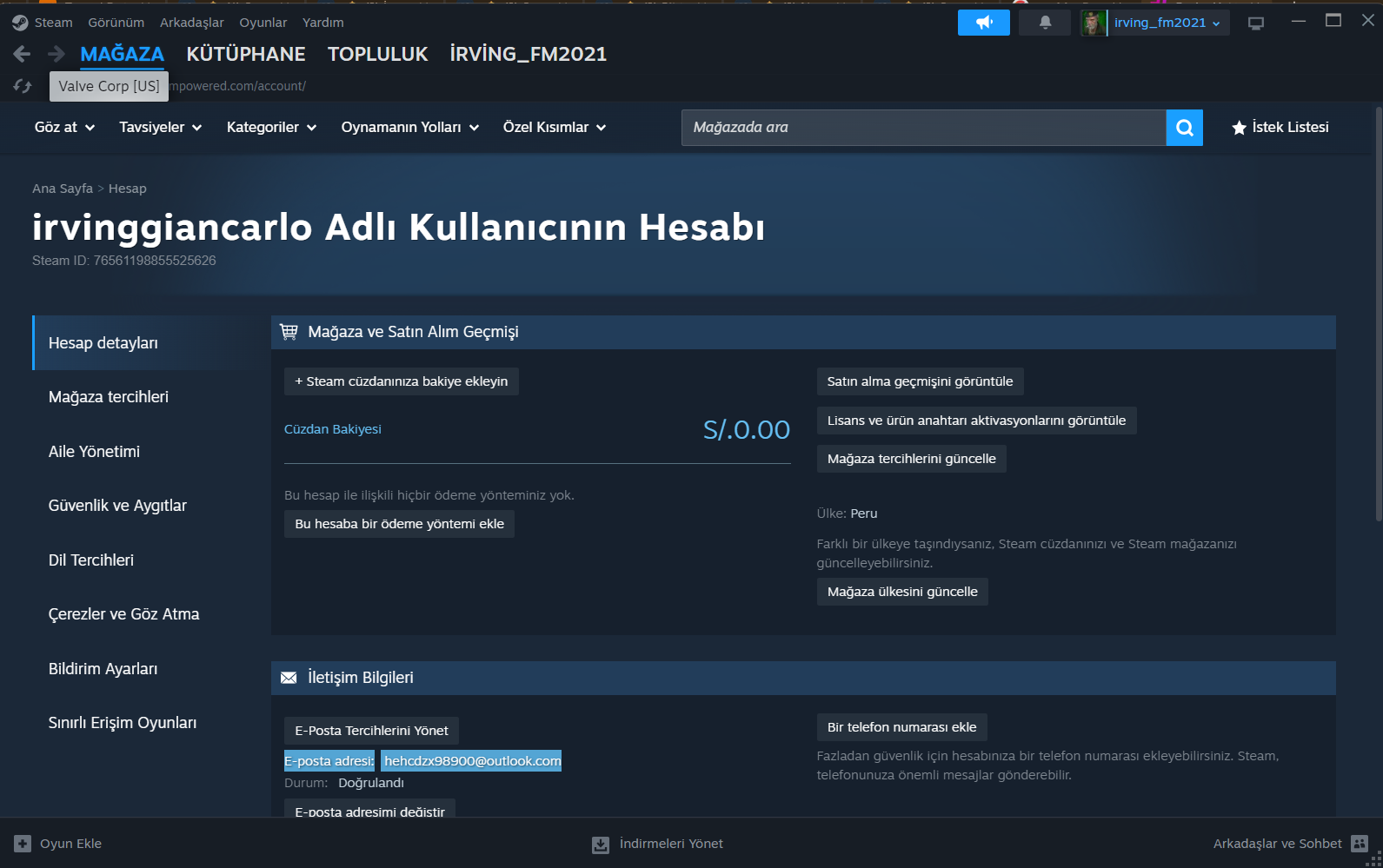
Task: Reload the page with the refresh icon
Action: point(23,86)
